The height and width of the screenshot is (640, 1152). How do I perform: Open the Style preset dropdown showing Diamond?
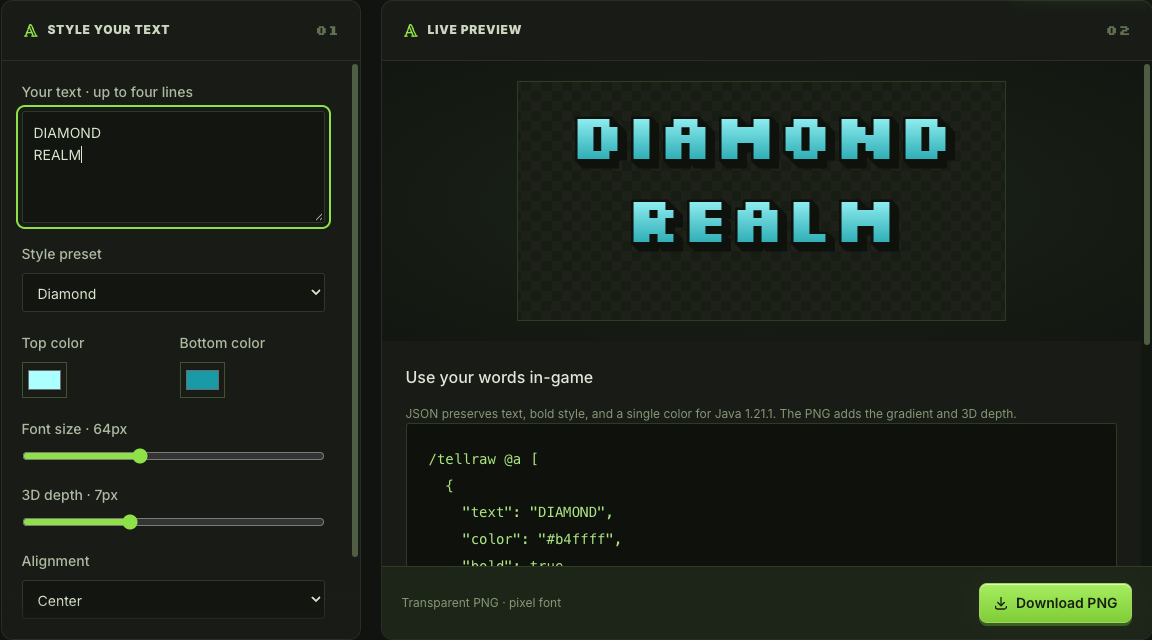point(173,293)
